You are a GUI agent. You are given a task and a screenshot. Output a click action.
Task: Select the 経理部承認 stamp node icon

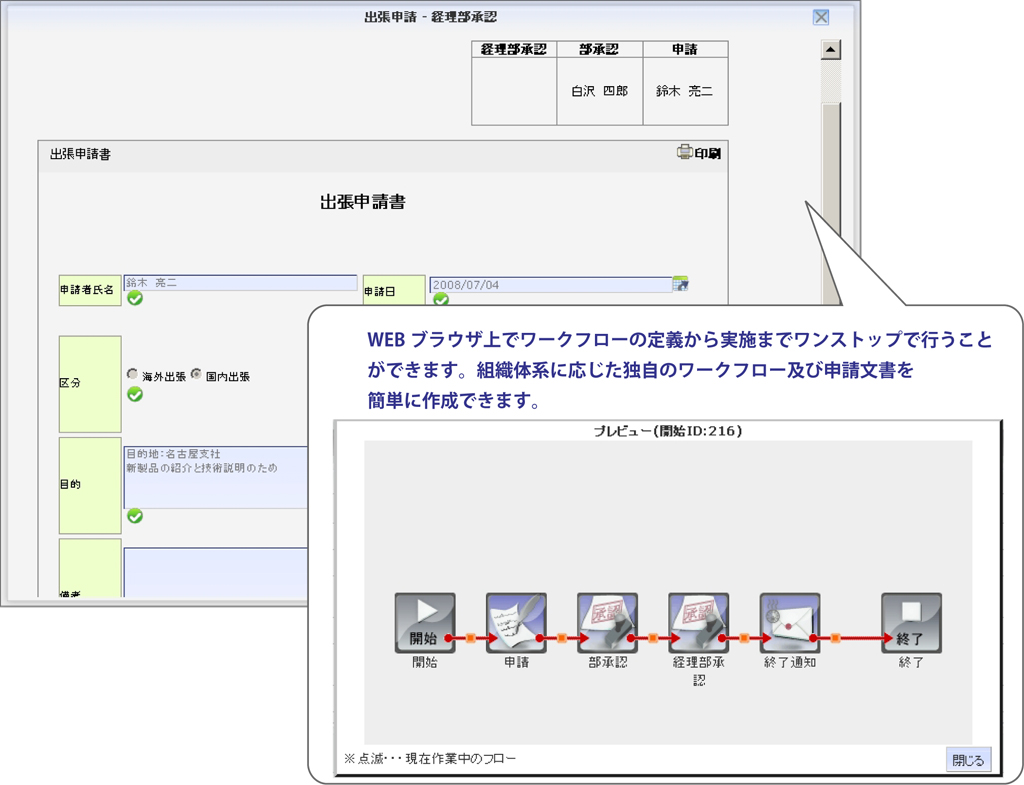(x=699, y=623)
